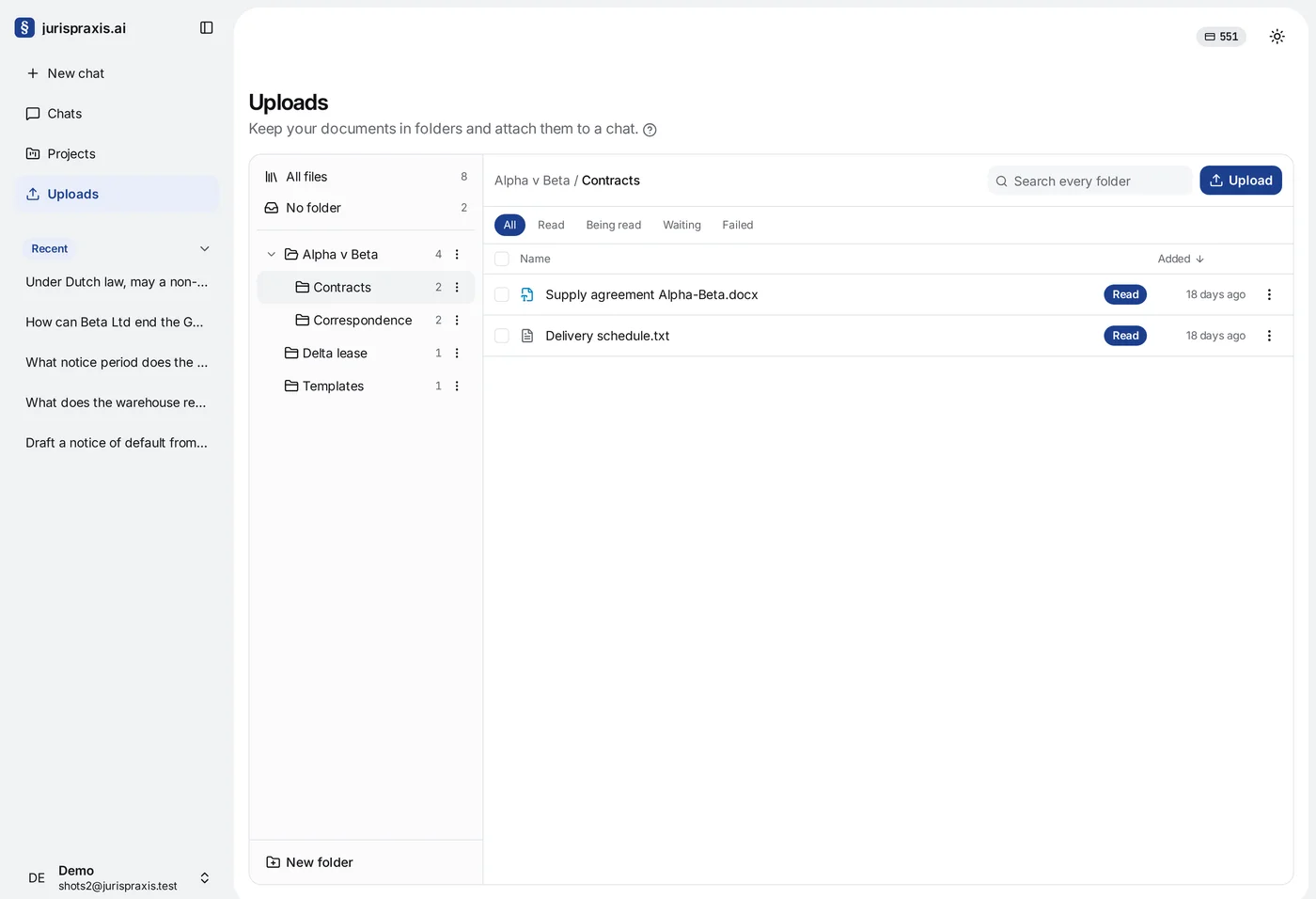
Task: Toggle the light/dark theme sun icon
Action: (x=1277, y=37)
